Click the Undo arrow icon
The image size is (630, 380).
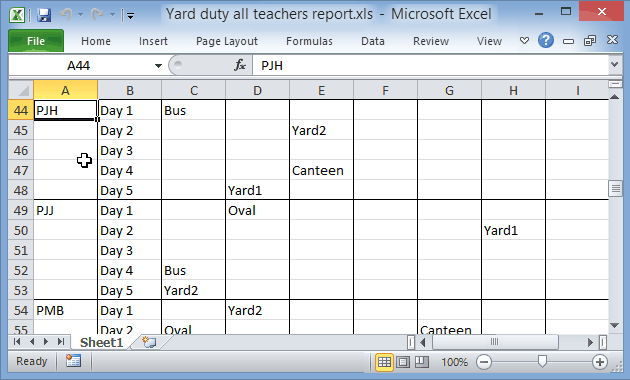click(x=66, y=15)
